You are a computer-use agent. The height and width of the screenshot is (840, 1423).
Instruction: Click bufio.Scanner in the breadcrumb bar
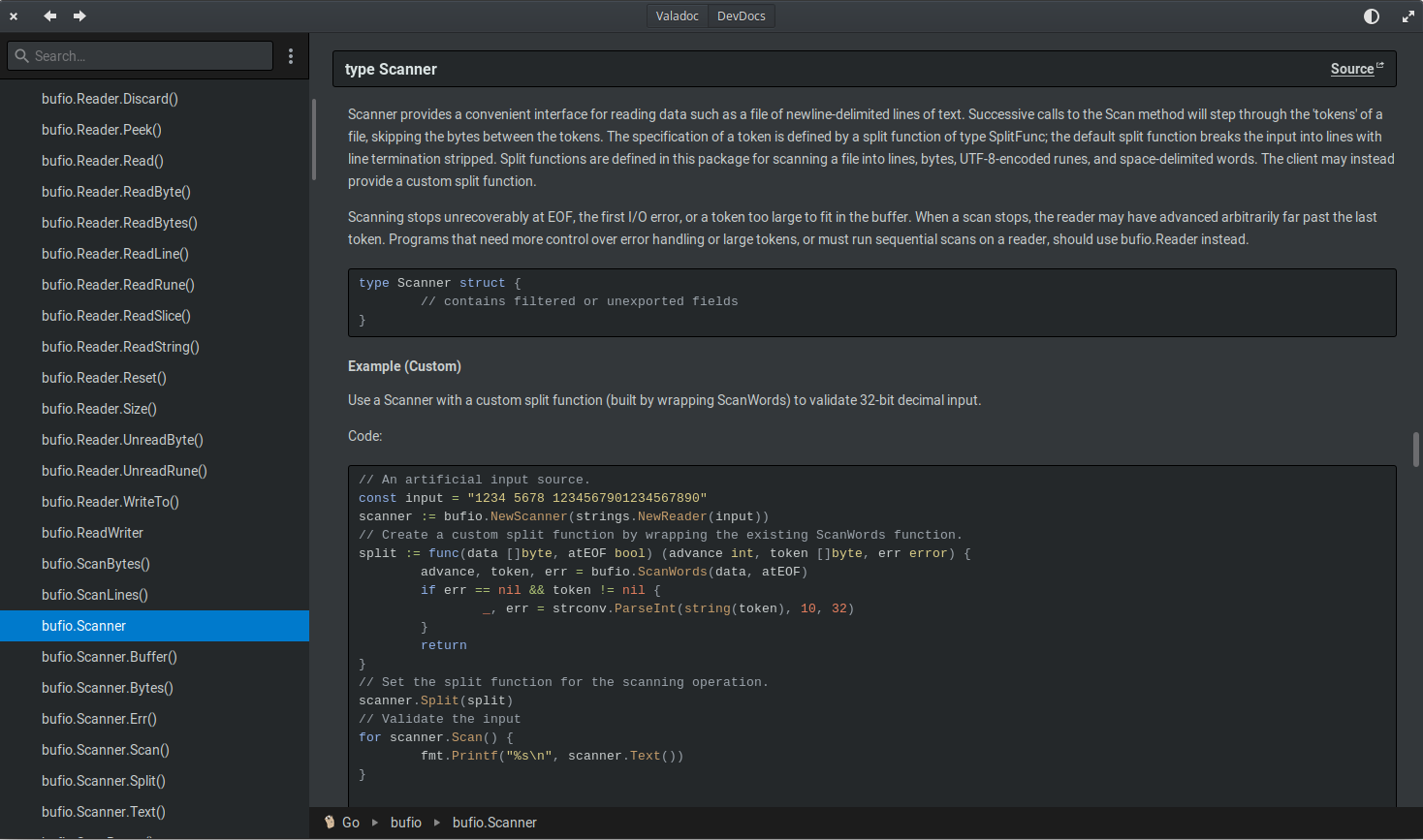[494, 823]
